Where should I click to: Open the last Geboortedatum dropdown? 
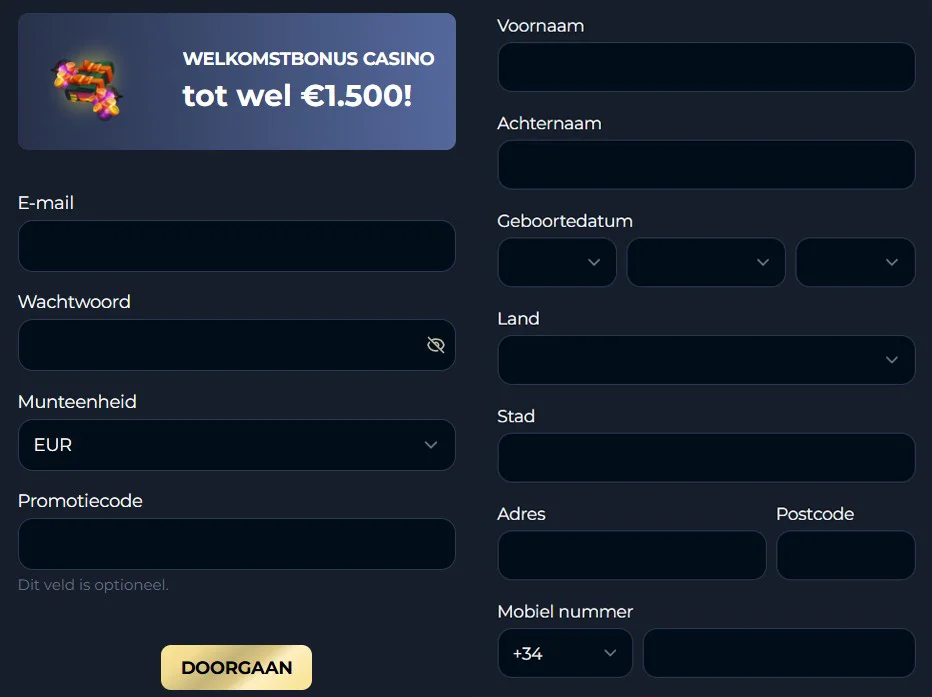pyautogui.click(x=855, y=262)
